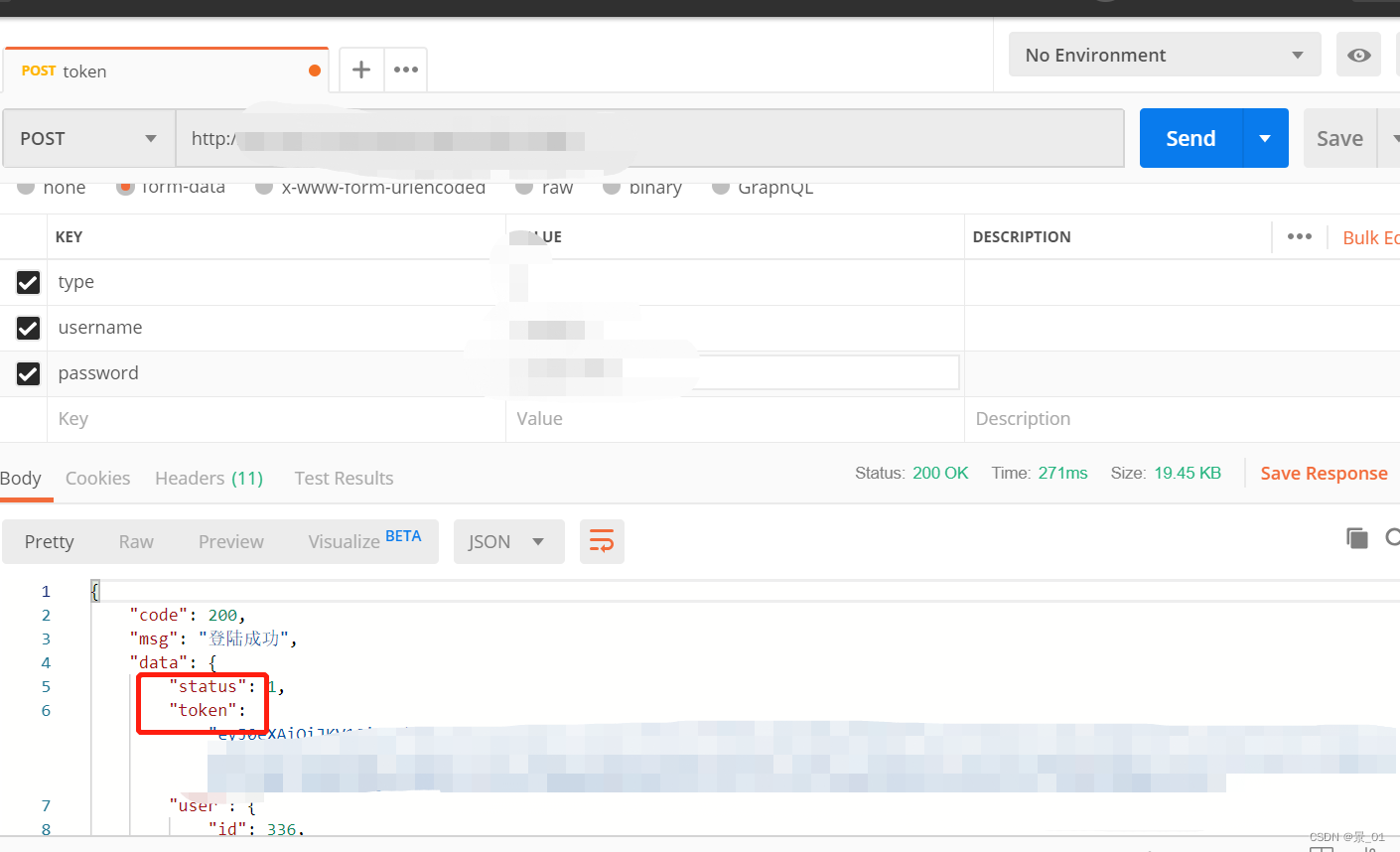Select the form-data radio button
The width and height of the screenshot is (1400, 852).
coord(125,187)
